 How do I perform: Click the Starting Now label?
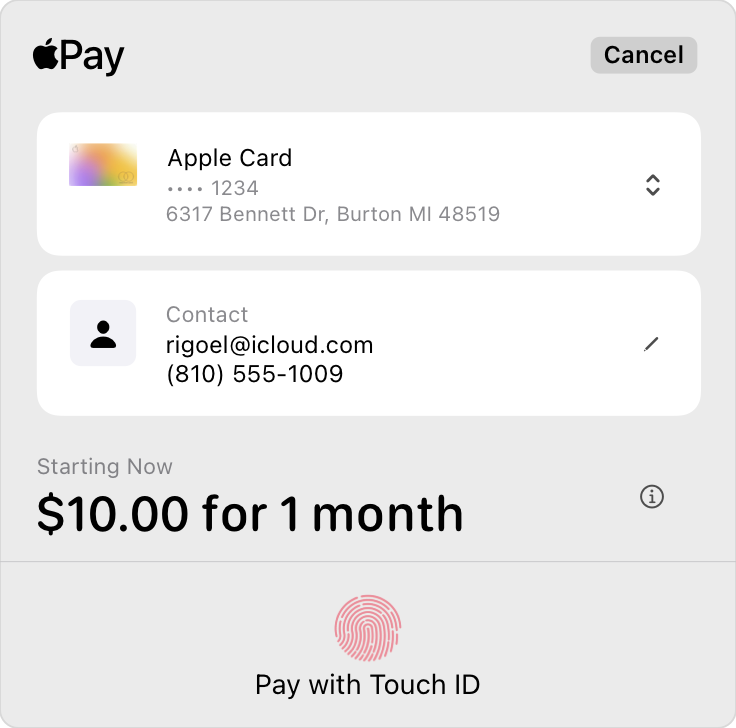pos(105,467)
